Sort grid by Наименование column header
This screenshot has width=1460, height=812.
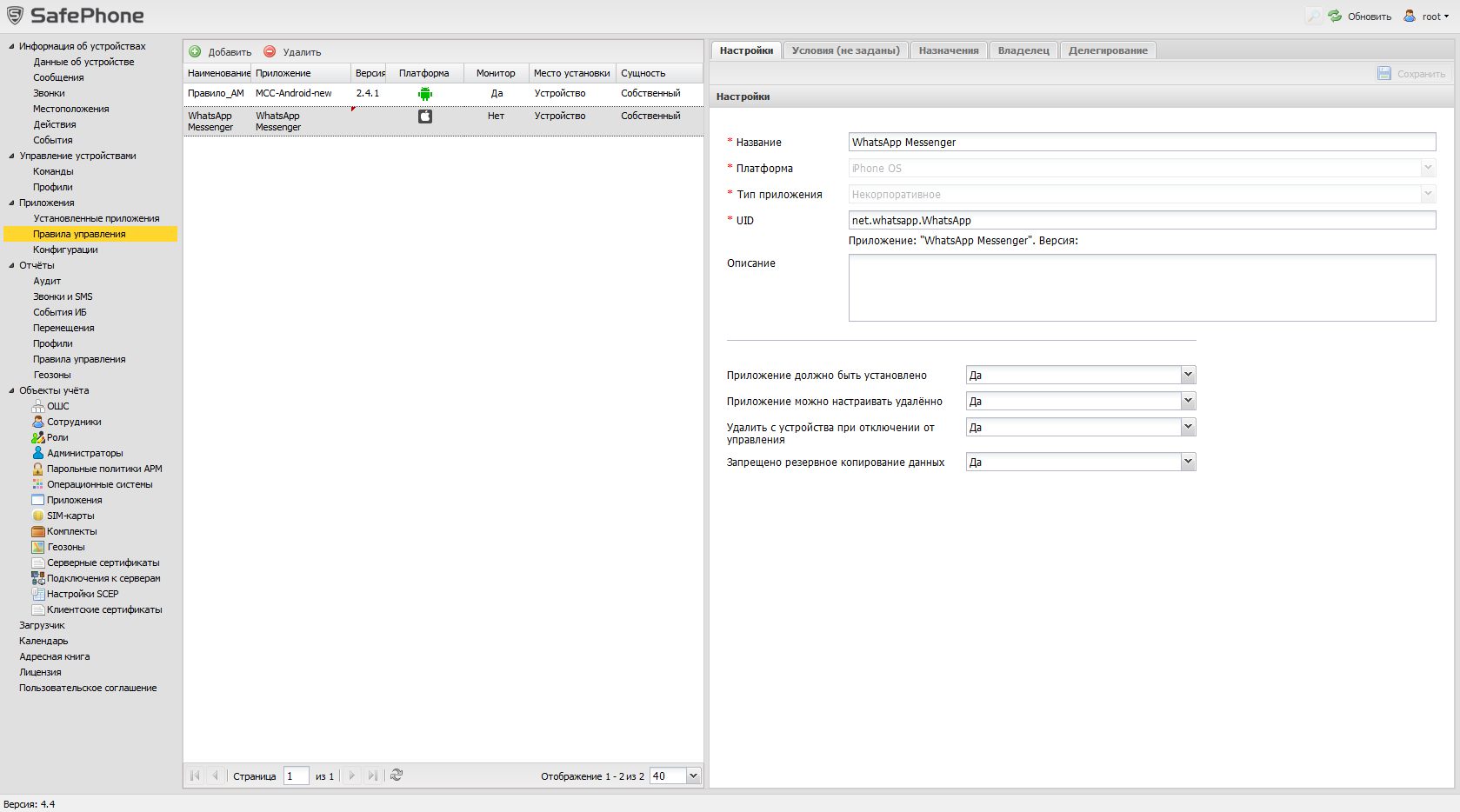[217, 73]
